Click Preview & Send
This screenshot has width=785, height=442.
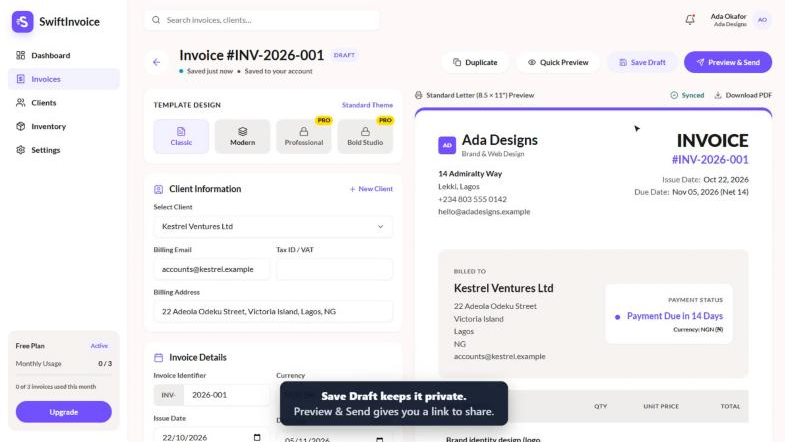click(728, 62)
